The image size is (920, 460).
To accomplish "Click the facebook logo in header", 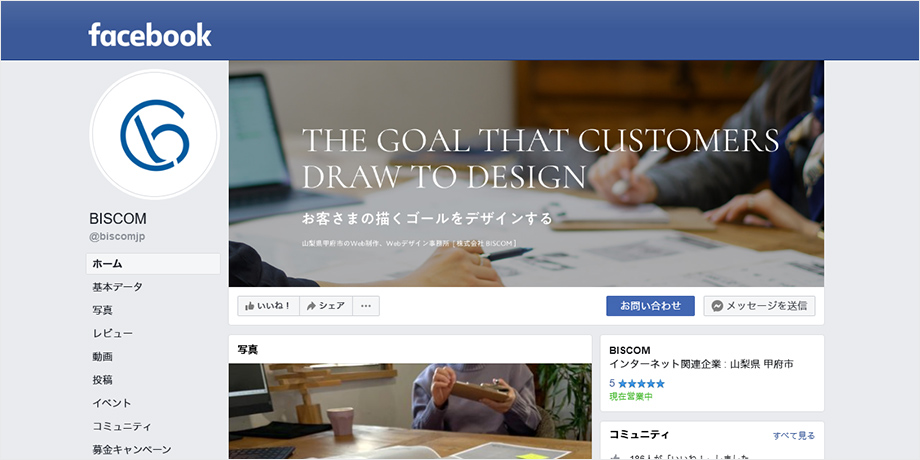I will pyautogui.click(x=150, y=35).
